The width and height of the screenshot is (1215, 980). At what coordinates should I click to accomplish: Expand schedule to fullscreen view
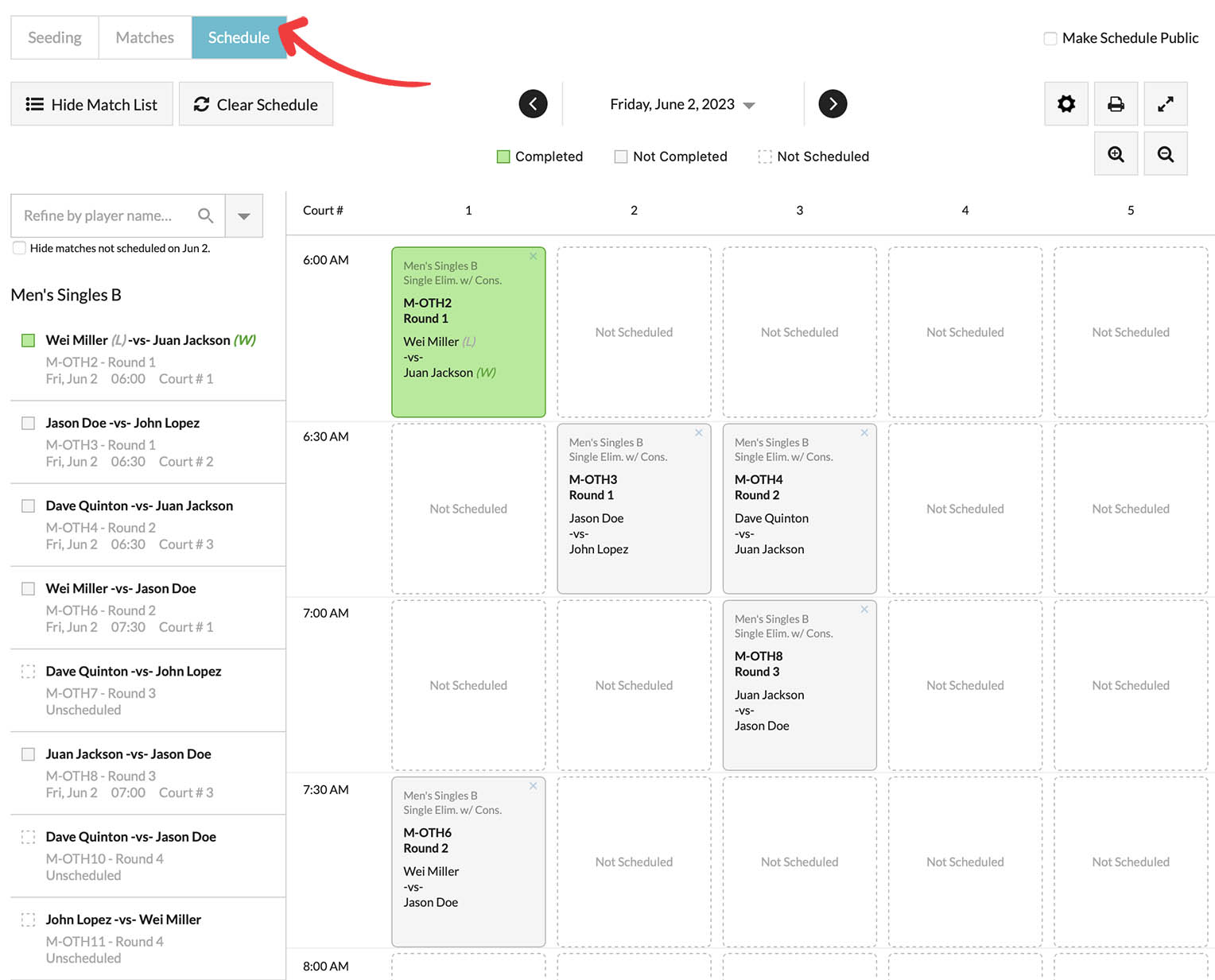coord(1165,104)
